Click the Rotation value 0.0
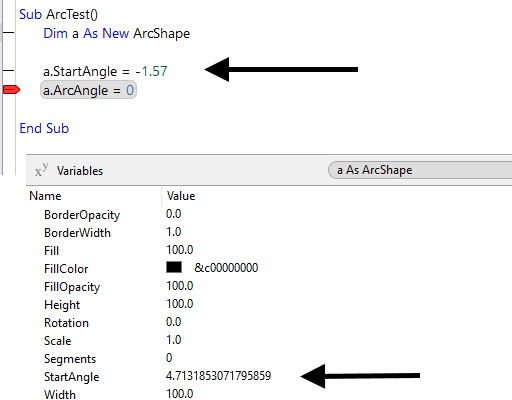Image resolution: width=512 pixels, height=400 pixels. [x=174, y=322]
